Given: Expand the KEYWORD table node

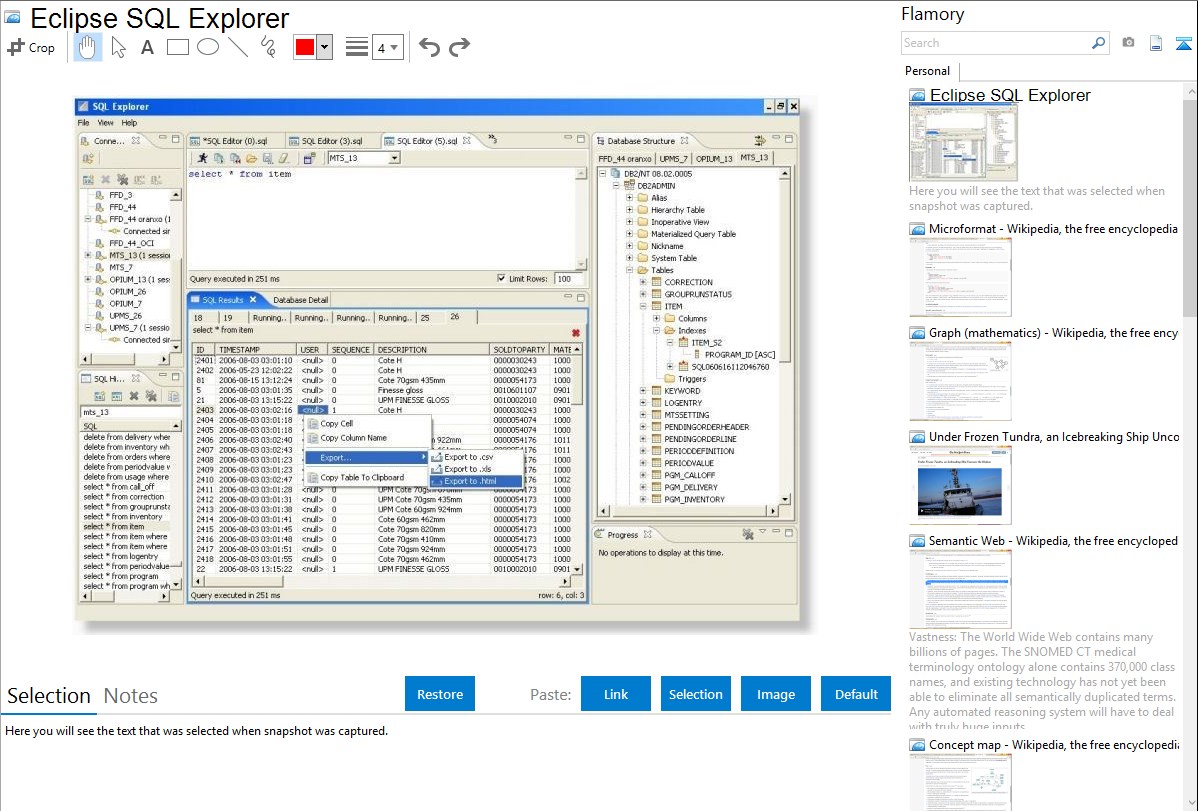Looking at the screenshot, I should tap(643, 391).
